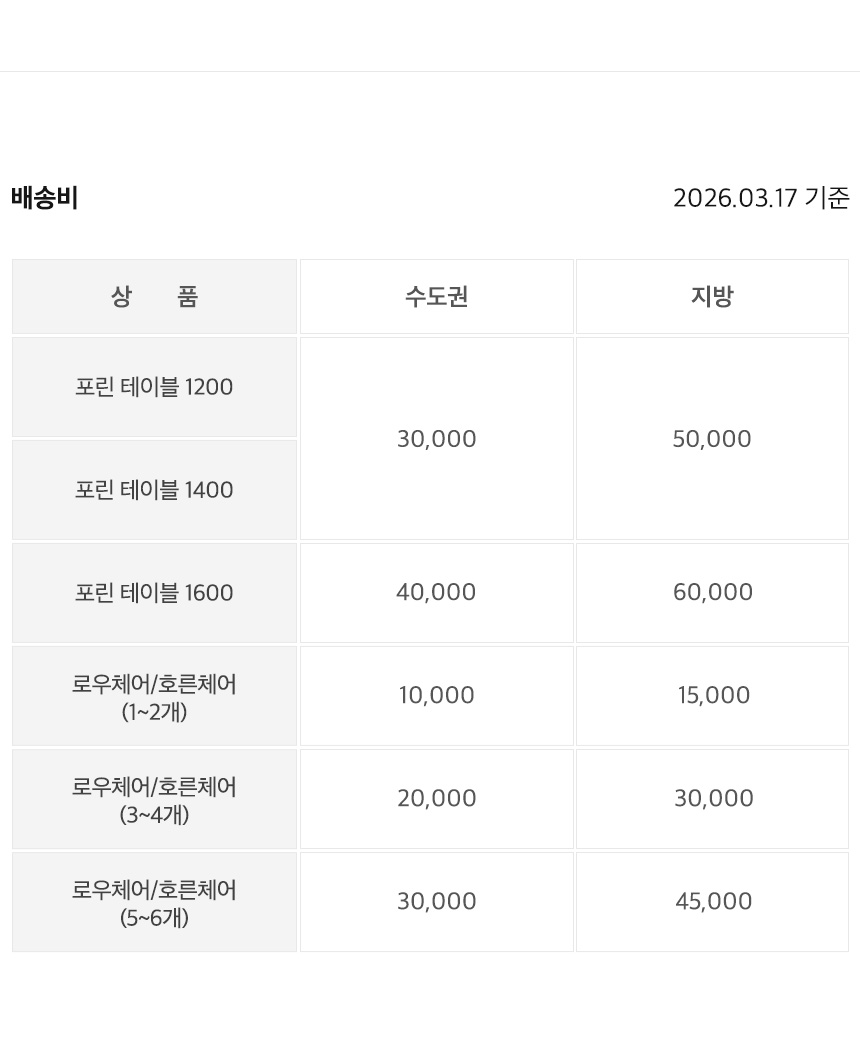Click the 2026.03.17 기준 date text
Image resolution: width=860 pixels, height=1062 pixels.
click(760, 198)
